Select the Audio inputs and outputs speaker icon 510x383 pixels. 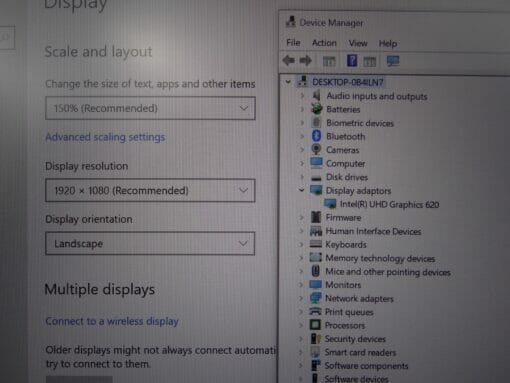click(x=316, y=96)
